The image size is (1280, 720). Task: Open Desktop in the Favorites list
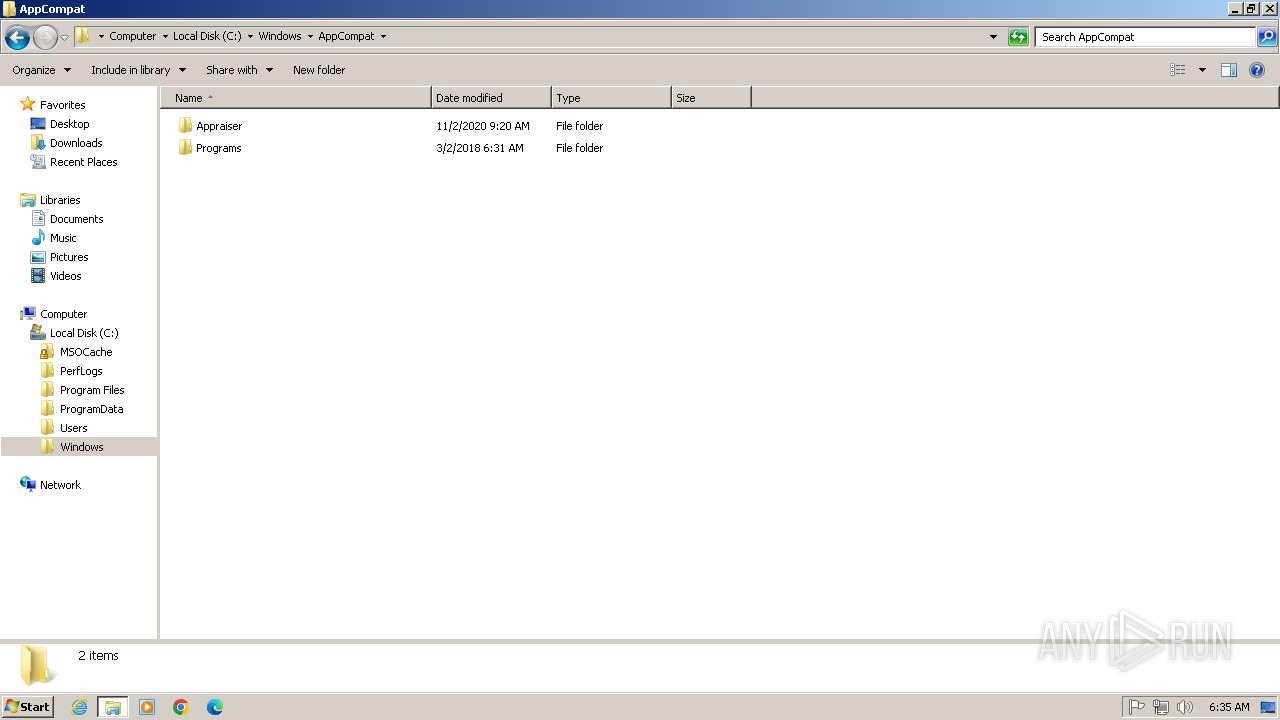point(69,124)
